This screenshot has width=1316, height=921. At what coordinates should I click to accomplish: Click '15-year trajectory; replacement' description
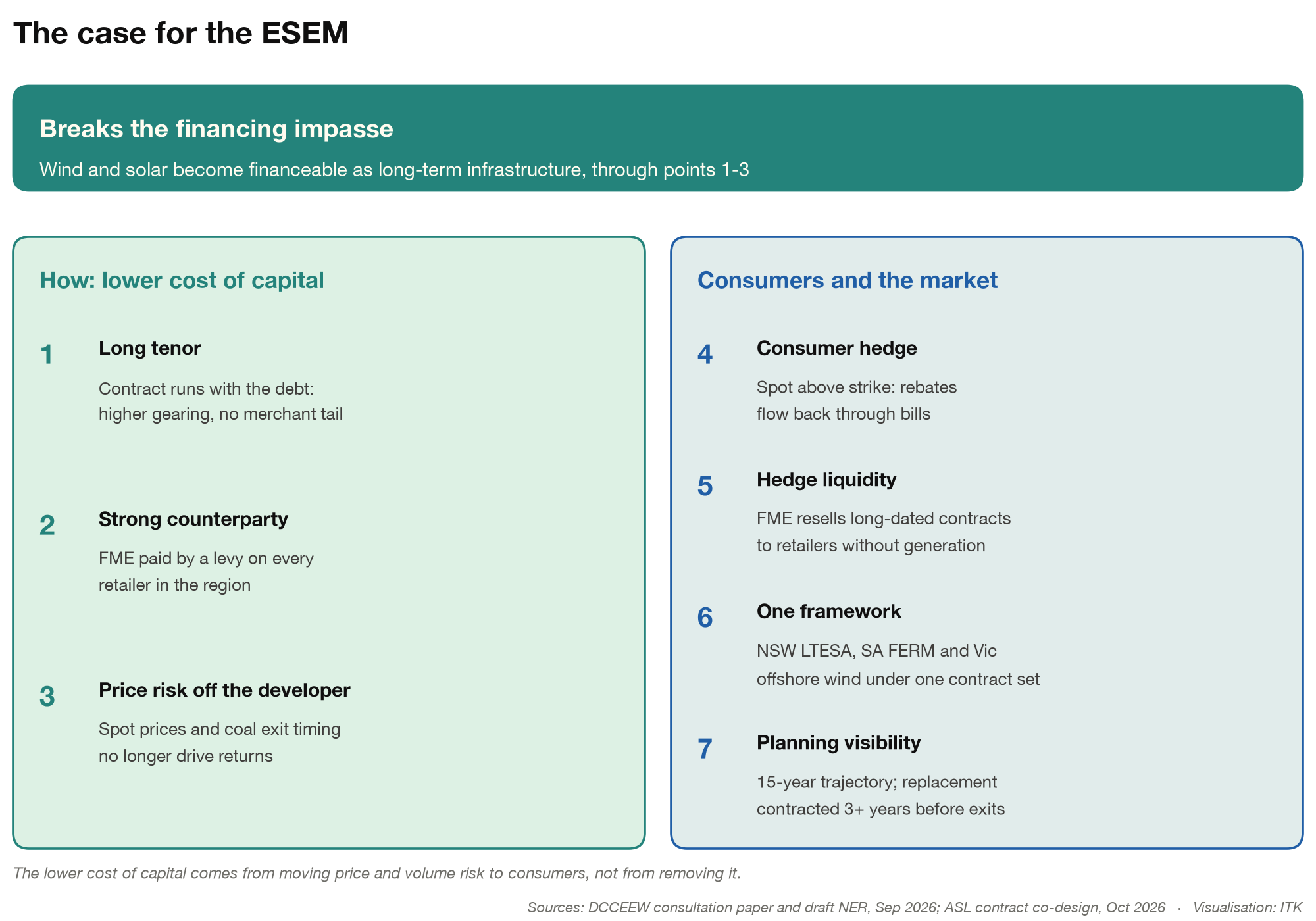coord(880,795)
